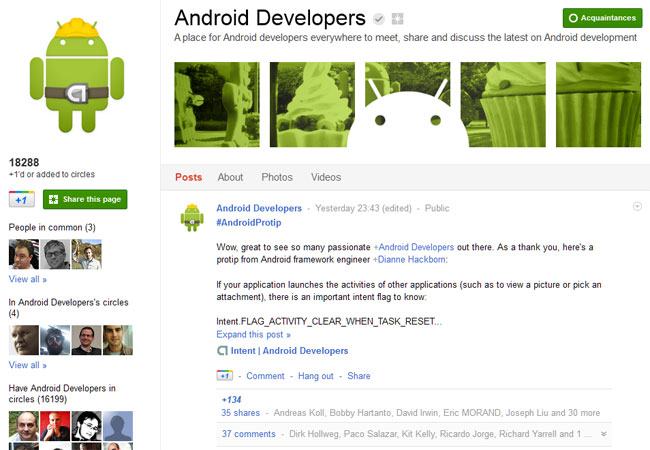Screen dimensions: 650x450
Task: Open the bald man avatar in followers list
Action: pos(24,426)
